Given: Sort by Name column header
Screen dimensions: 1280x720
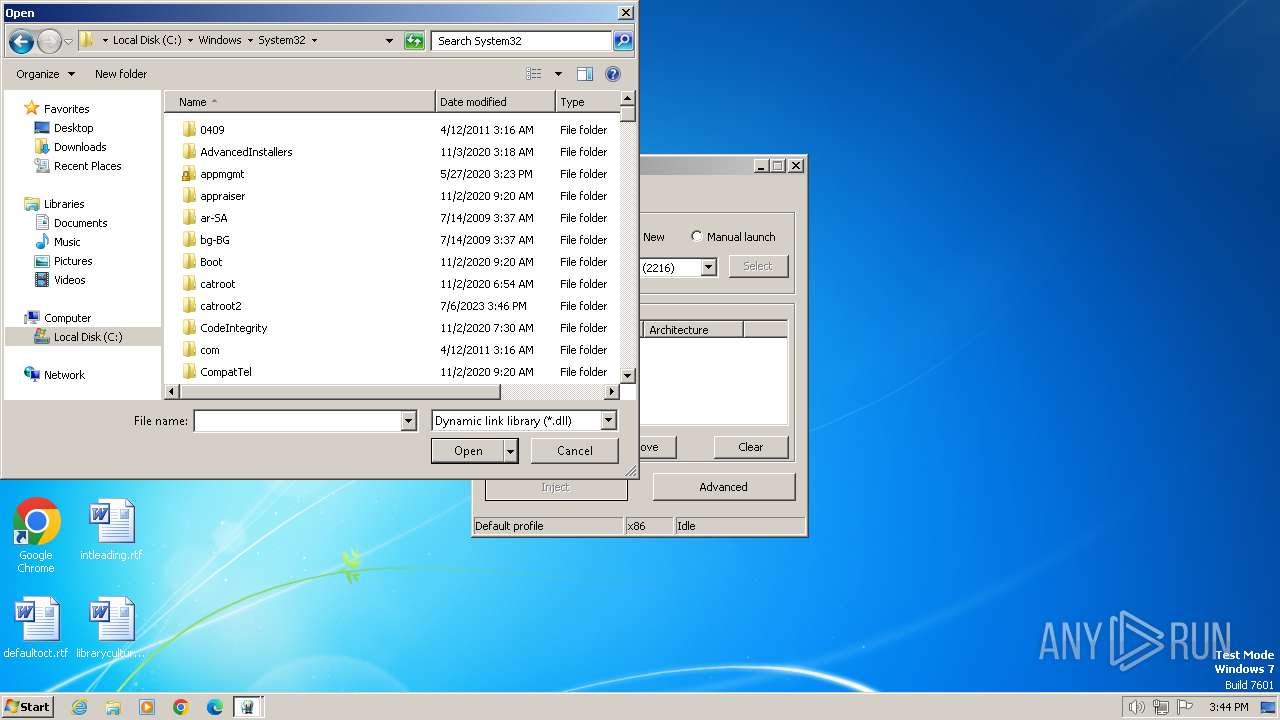Looking at the screenshot, I should 300,102.
